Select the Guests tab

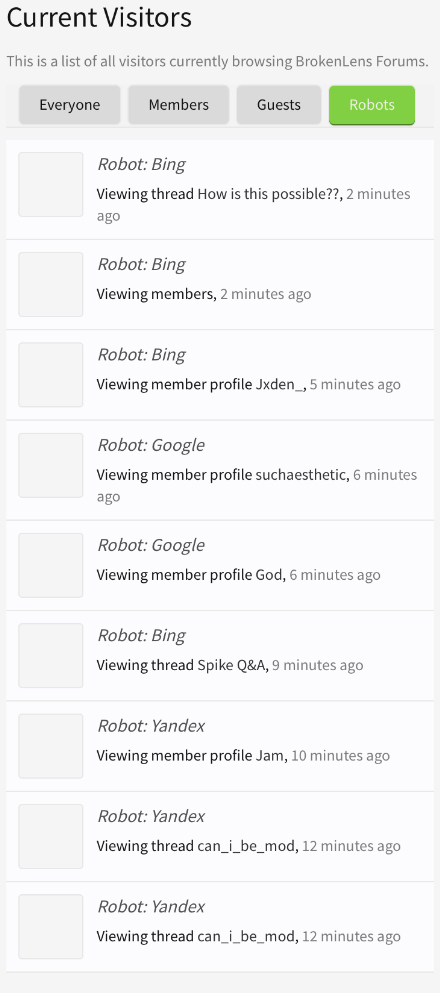click(279, 105)
